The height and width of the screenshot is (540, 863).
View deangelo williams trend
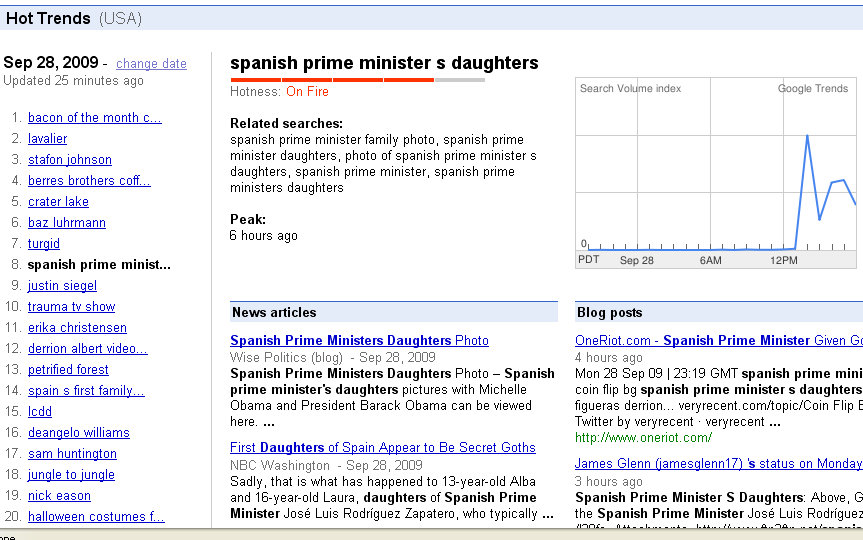point(79,433)
